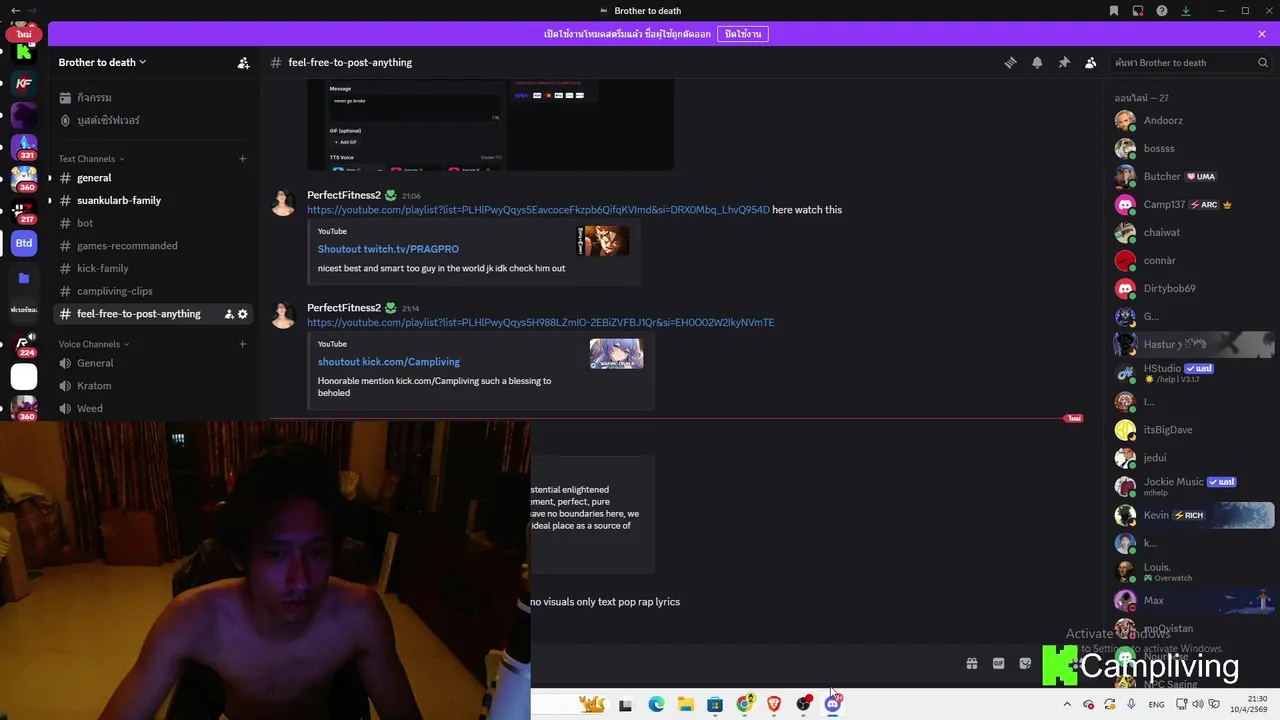
Task: Open Kevin member profile
Action: click(x=1192, y=515)
